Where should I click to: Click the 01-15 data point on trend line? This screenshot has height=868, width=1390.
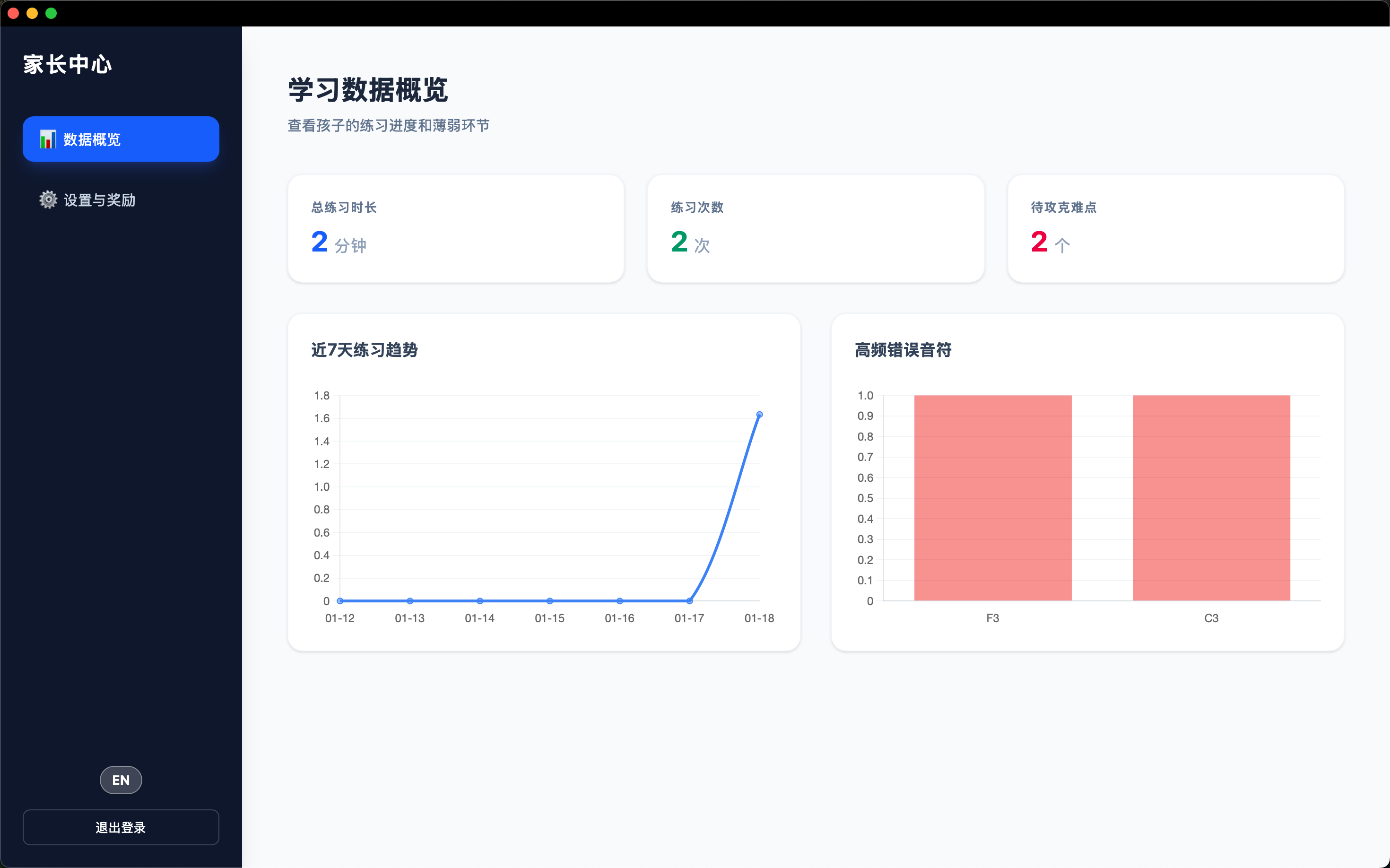(x=549, y=601)
